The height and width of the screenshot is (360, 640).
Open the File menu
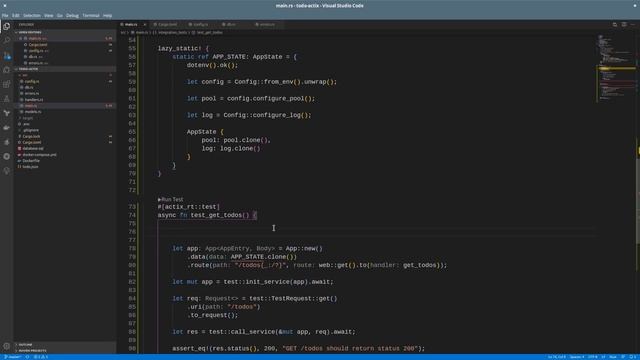pyautogui.click(x=5, y=16)
